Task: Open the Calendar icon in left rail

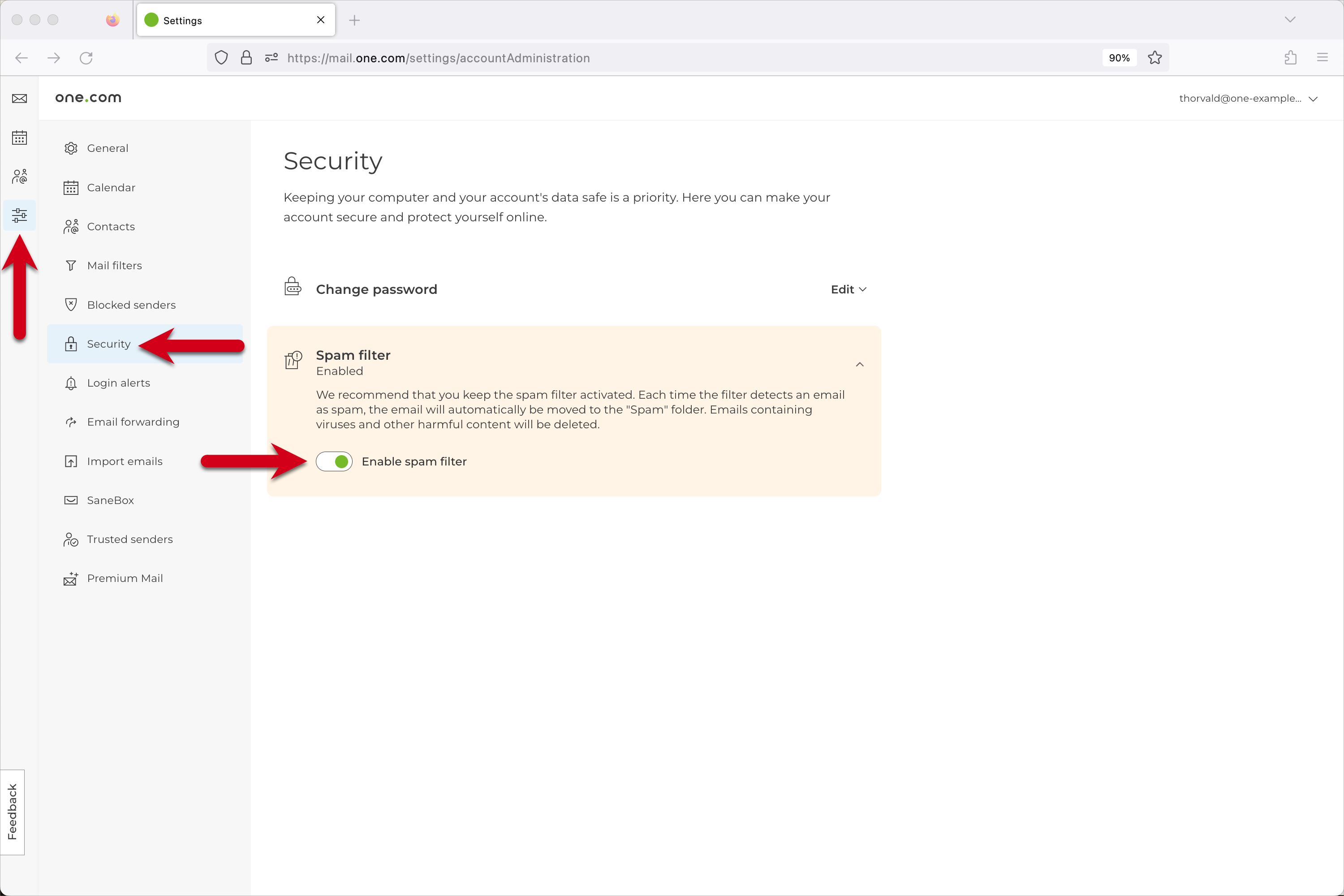Action: coord(19,138)
